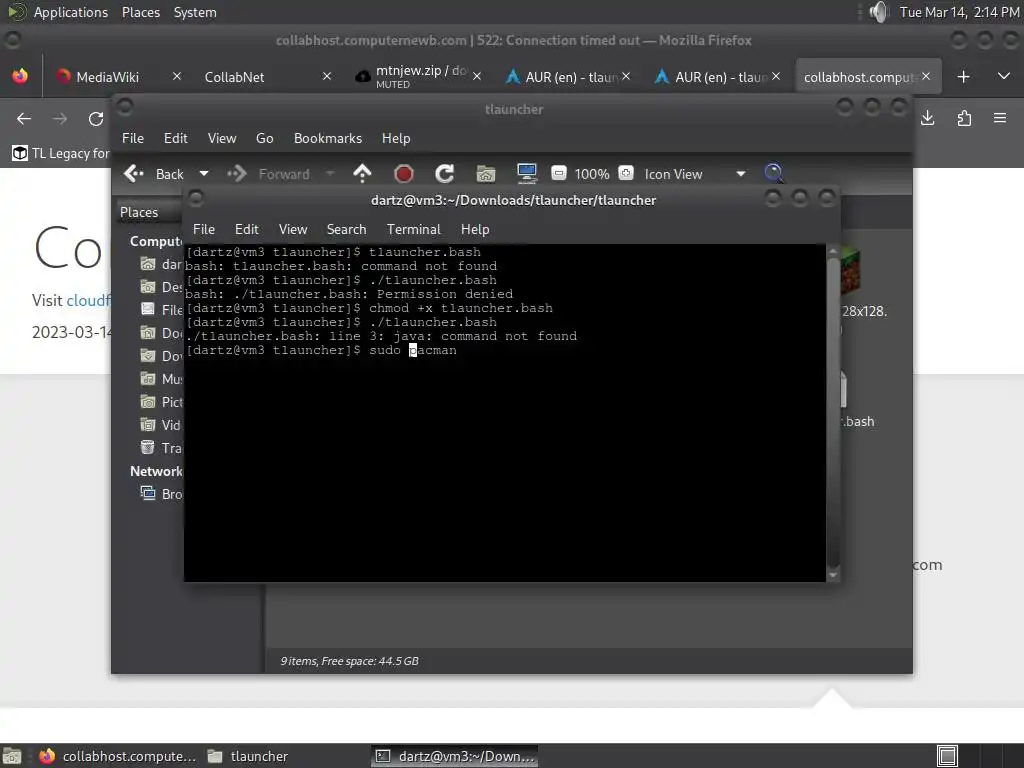The width and height of the screenshot is (1024, 768).
Task: Click the Firefox logo icon in tab bar
Action: pyautogui.click(x=20, y=76)
